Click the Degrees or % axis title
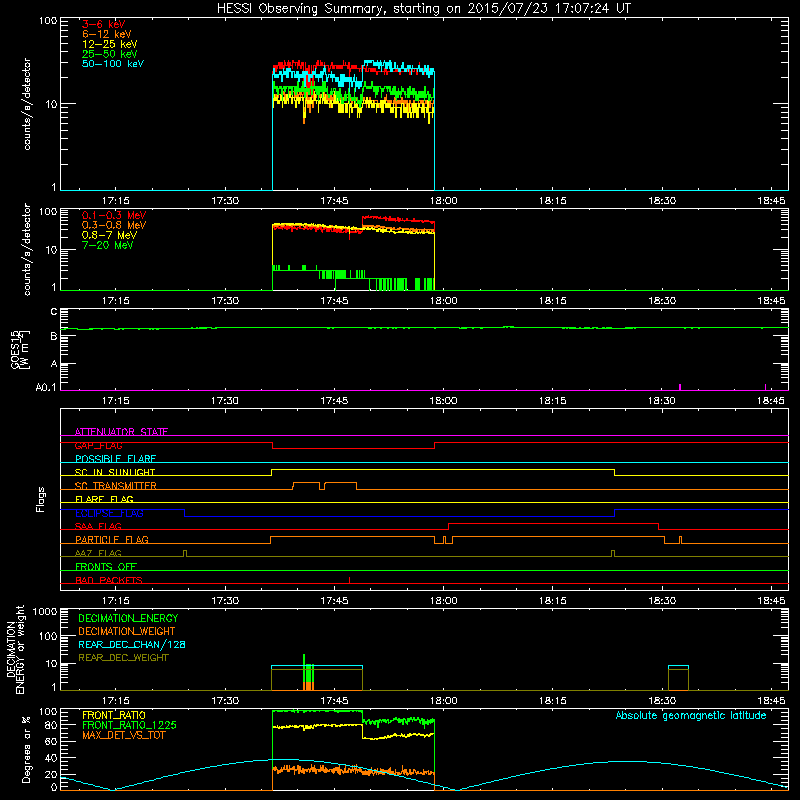The height and width of the screenshot is (800, 800). [x=26, y=749]
